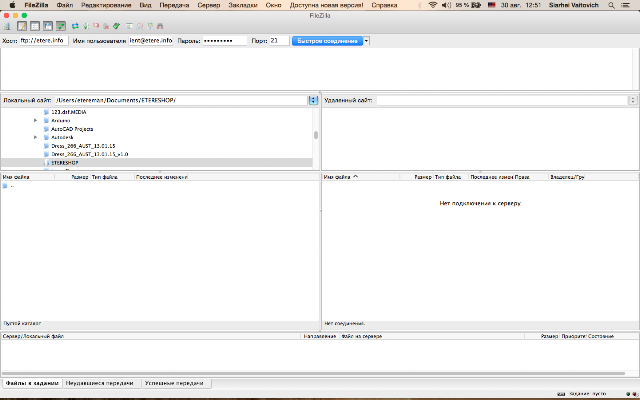Viewport: 640px width, 400px height.
Task: Click the Быстрое соединение button
Action: pos(327,41)
